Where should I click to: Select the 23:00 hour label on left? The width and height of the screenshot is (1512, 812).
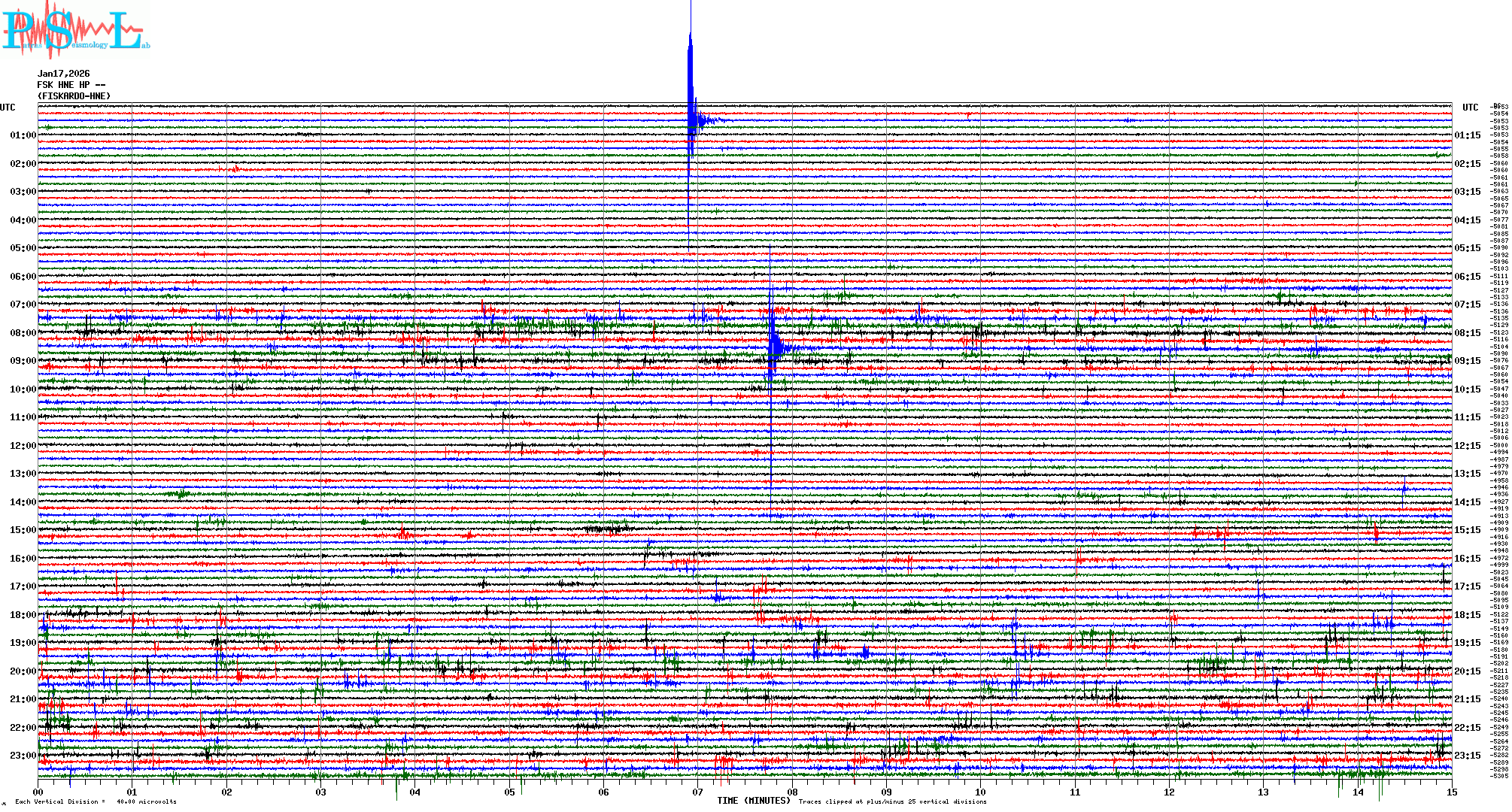coord(23,756)
